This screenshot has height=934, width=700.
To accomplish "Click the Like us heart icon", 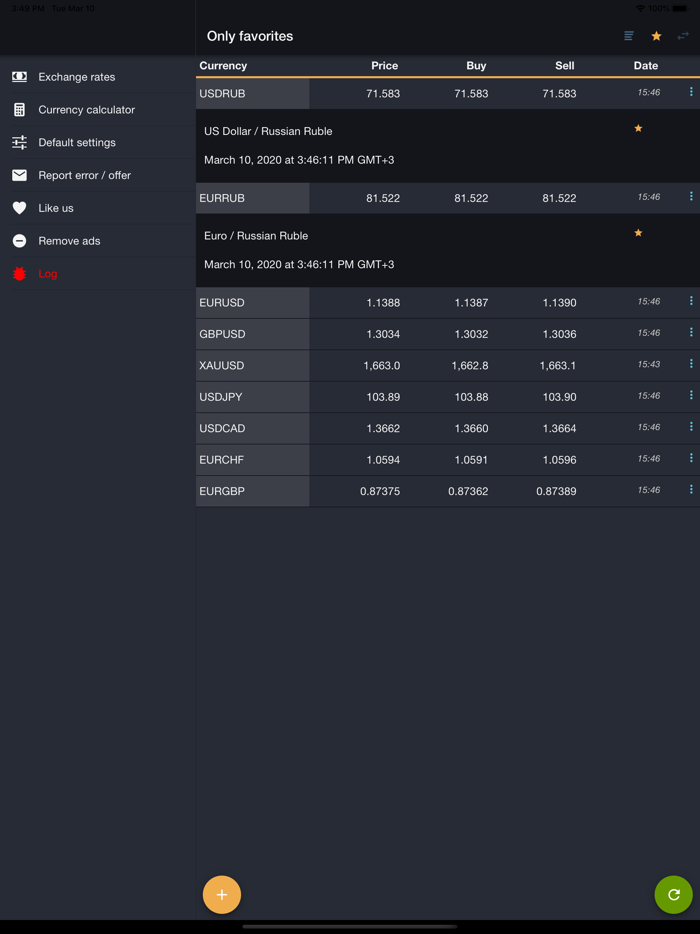I will click(17, 208).
